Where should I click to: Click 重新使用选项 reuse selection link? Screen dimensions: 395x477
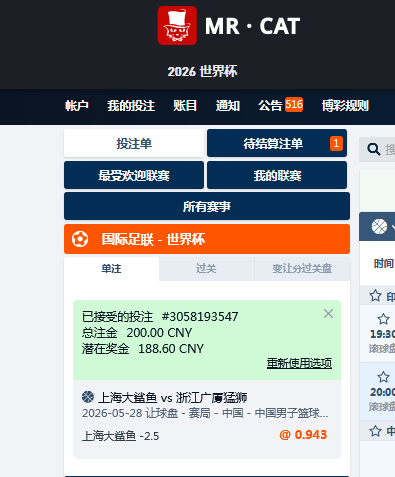point(299,363)
